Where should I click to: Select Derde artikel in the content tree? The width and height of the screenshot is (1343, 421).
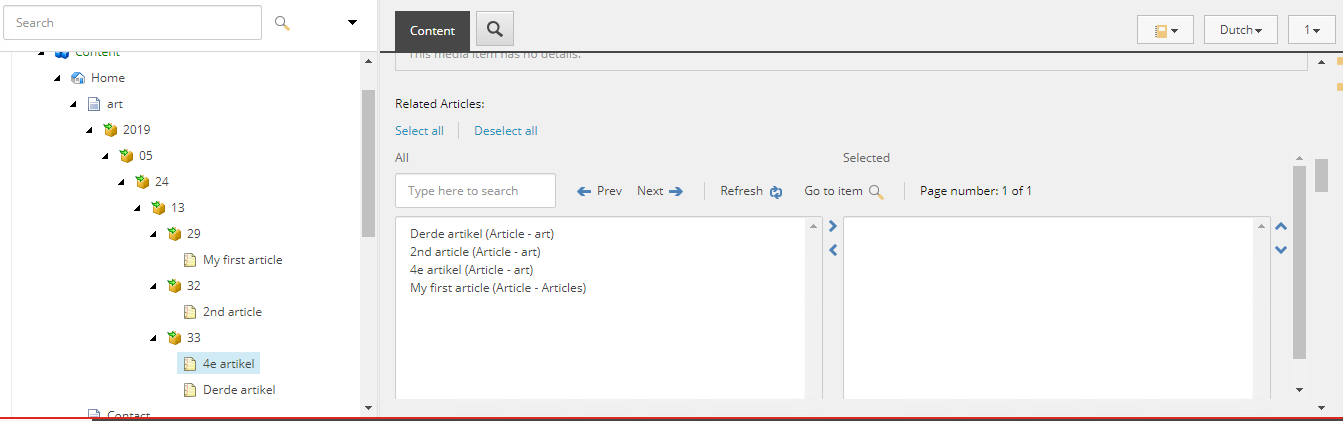coord(239,390)
